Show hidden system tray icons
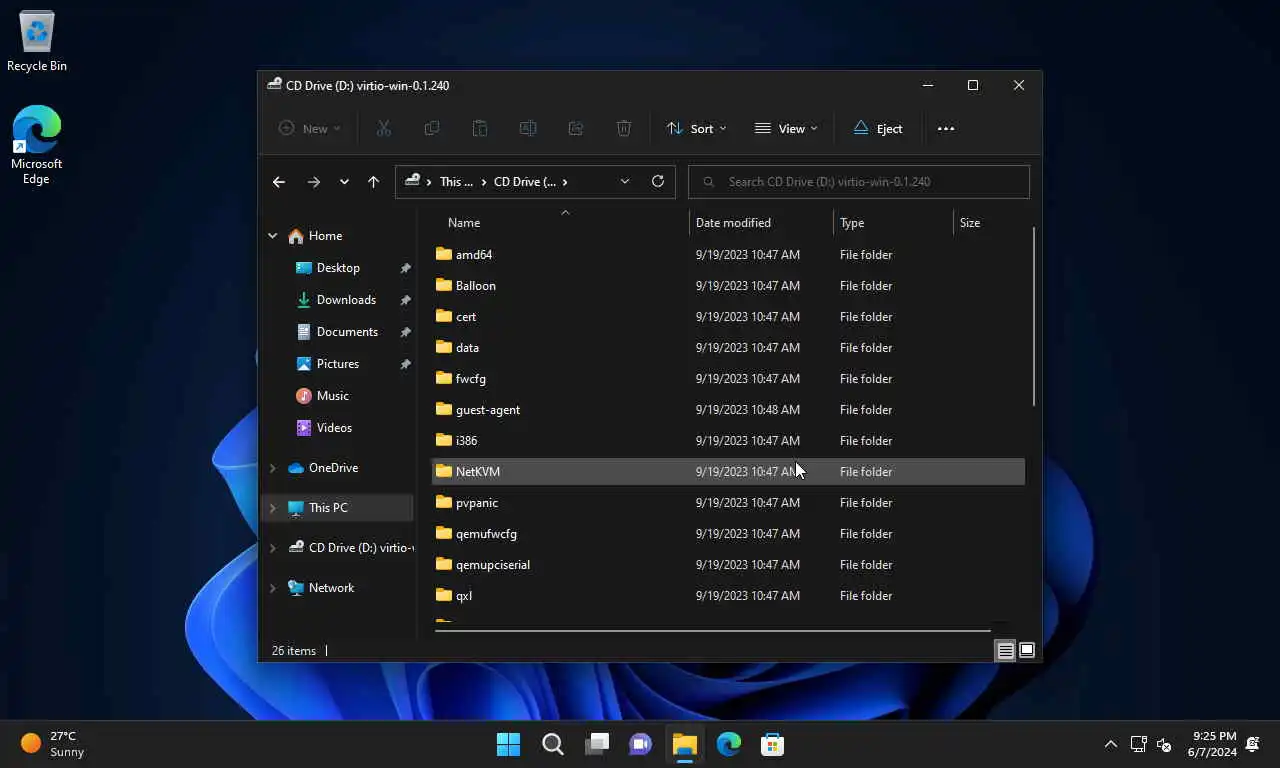This screenshot has width=1280, height=768. coord(1110,744)
